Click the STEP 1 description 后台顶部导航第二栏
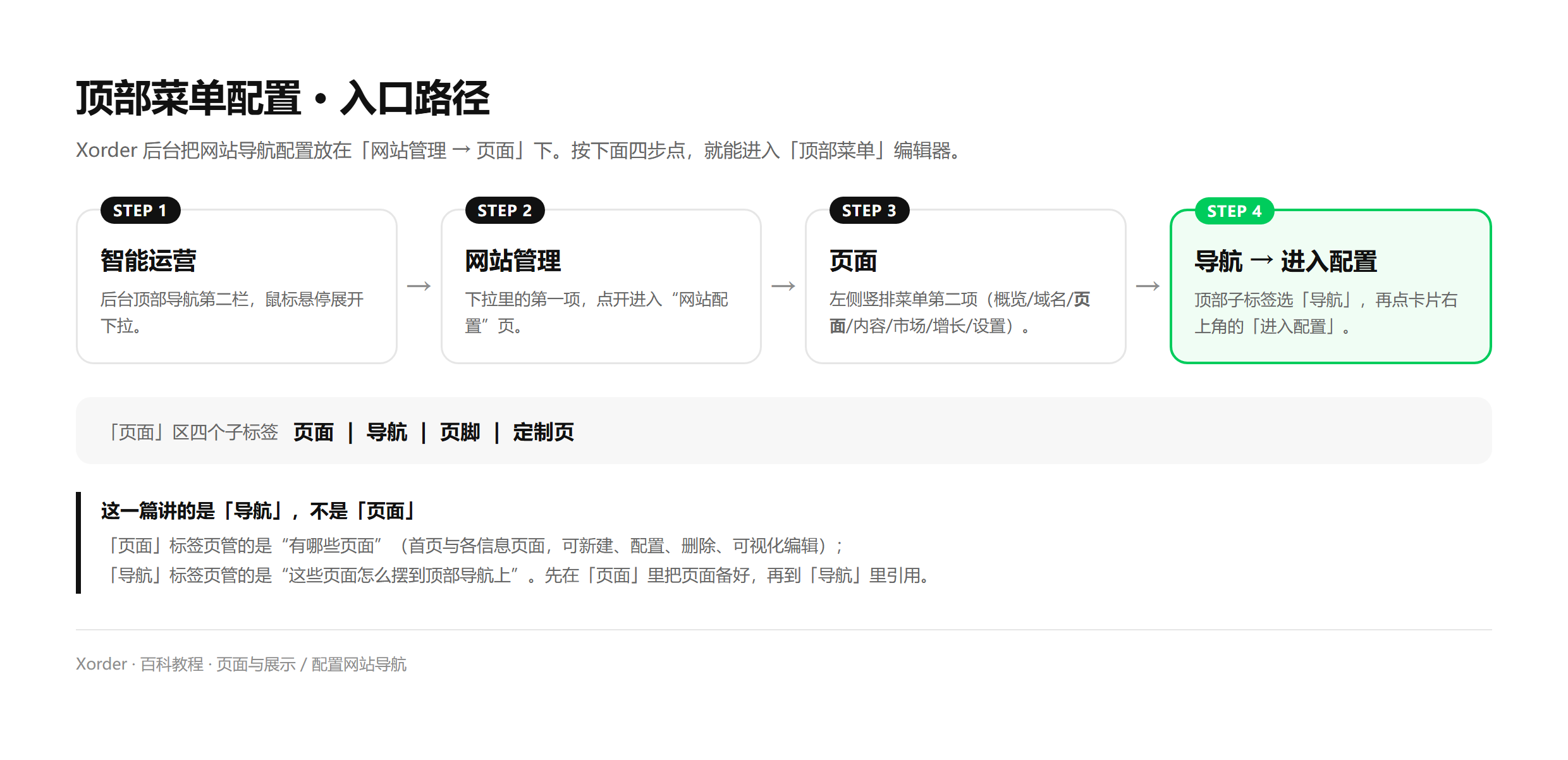Viewport: 1568px width, 760px height. (x=232, y=312)
